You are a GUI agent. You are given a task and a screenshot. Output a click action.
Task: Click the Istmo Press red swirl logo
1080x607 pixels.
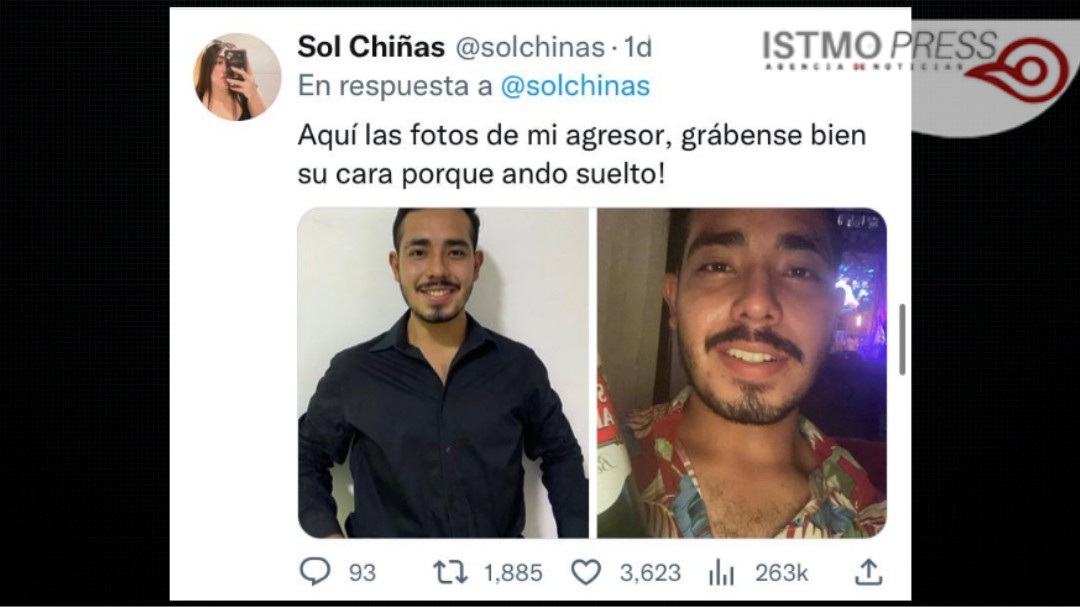[1021, 70]
